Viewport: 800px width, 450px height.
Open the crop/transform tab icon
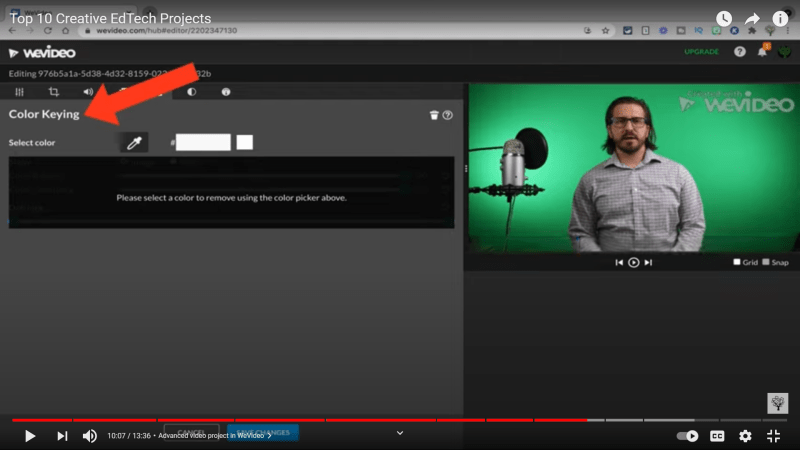click(x=54, y=92)
